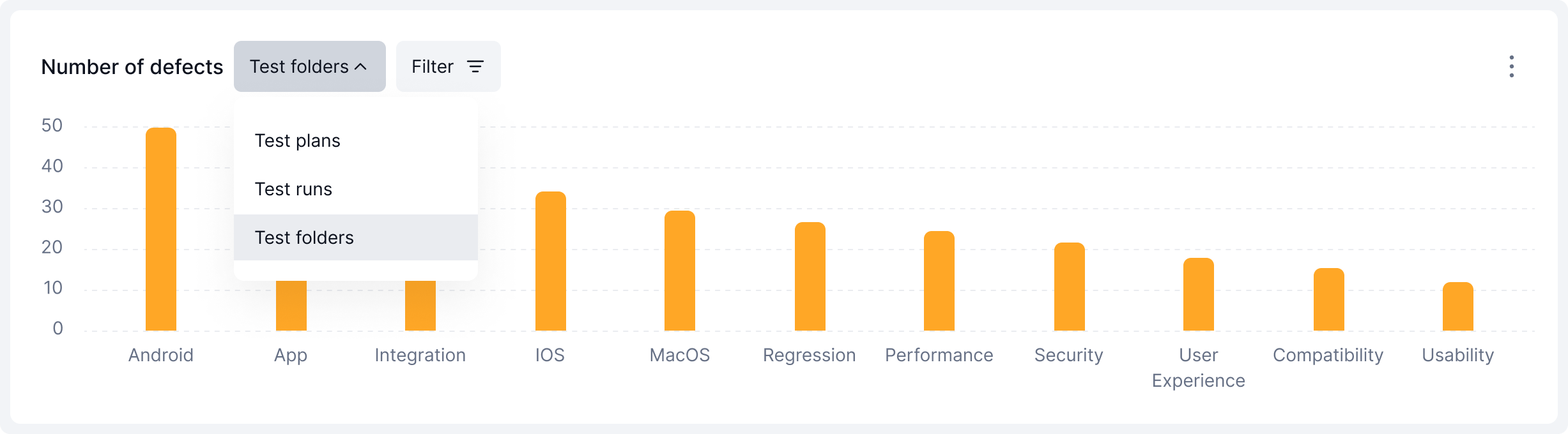Screen dimensions: 1568x434
Task: Open the three-dot more options menu
Action: pos(1511,66)
